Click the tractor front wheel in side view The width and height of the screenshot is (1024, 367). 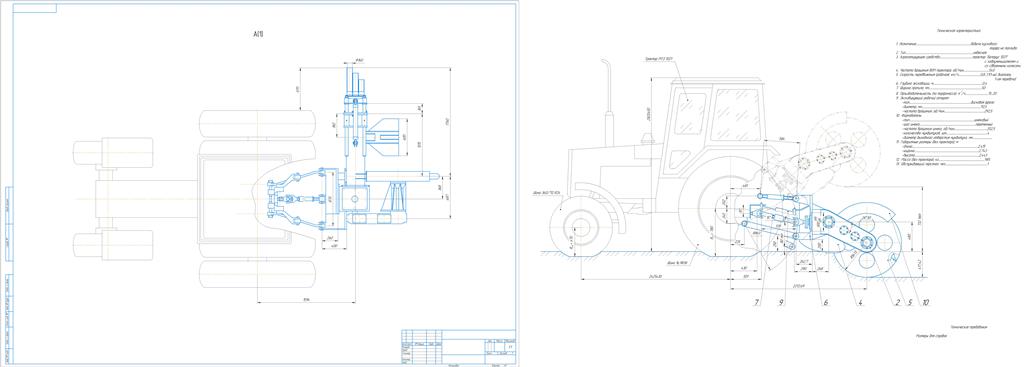point(579,225)
